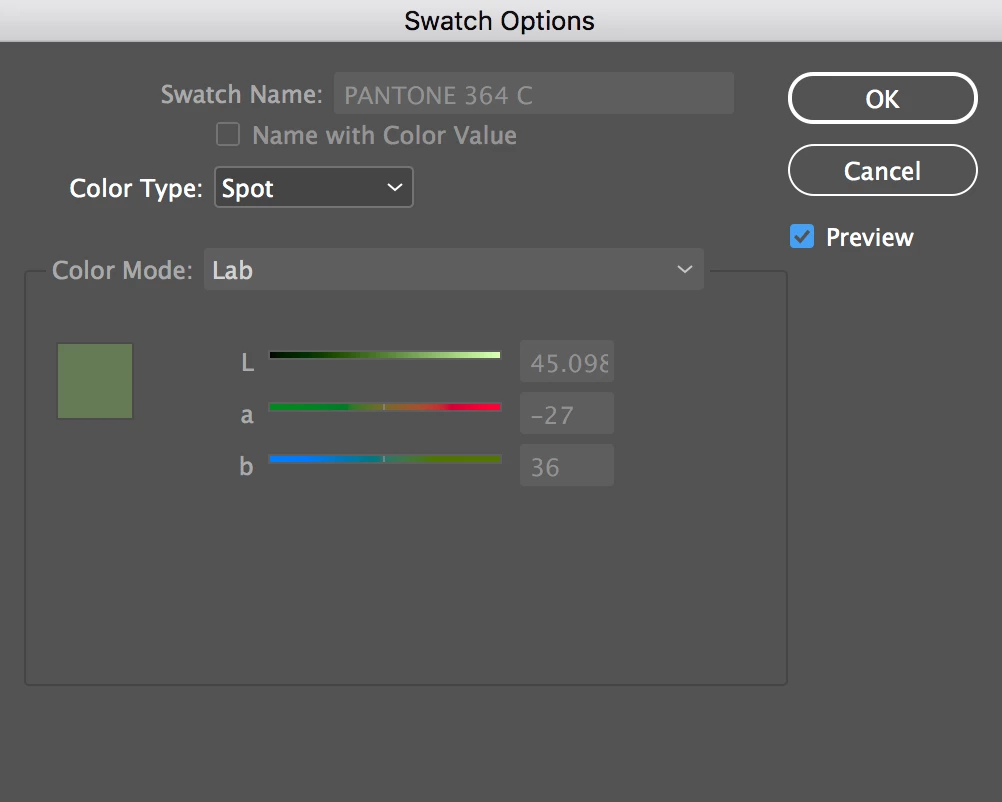This screenshot has height=802, width=1002.
Task: Click the b value input field
Action: pyautogui.click(x=566, y=466)
